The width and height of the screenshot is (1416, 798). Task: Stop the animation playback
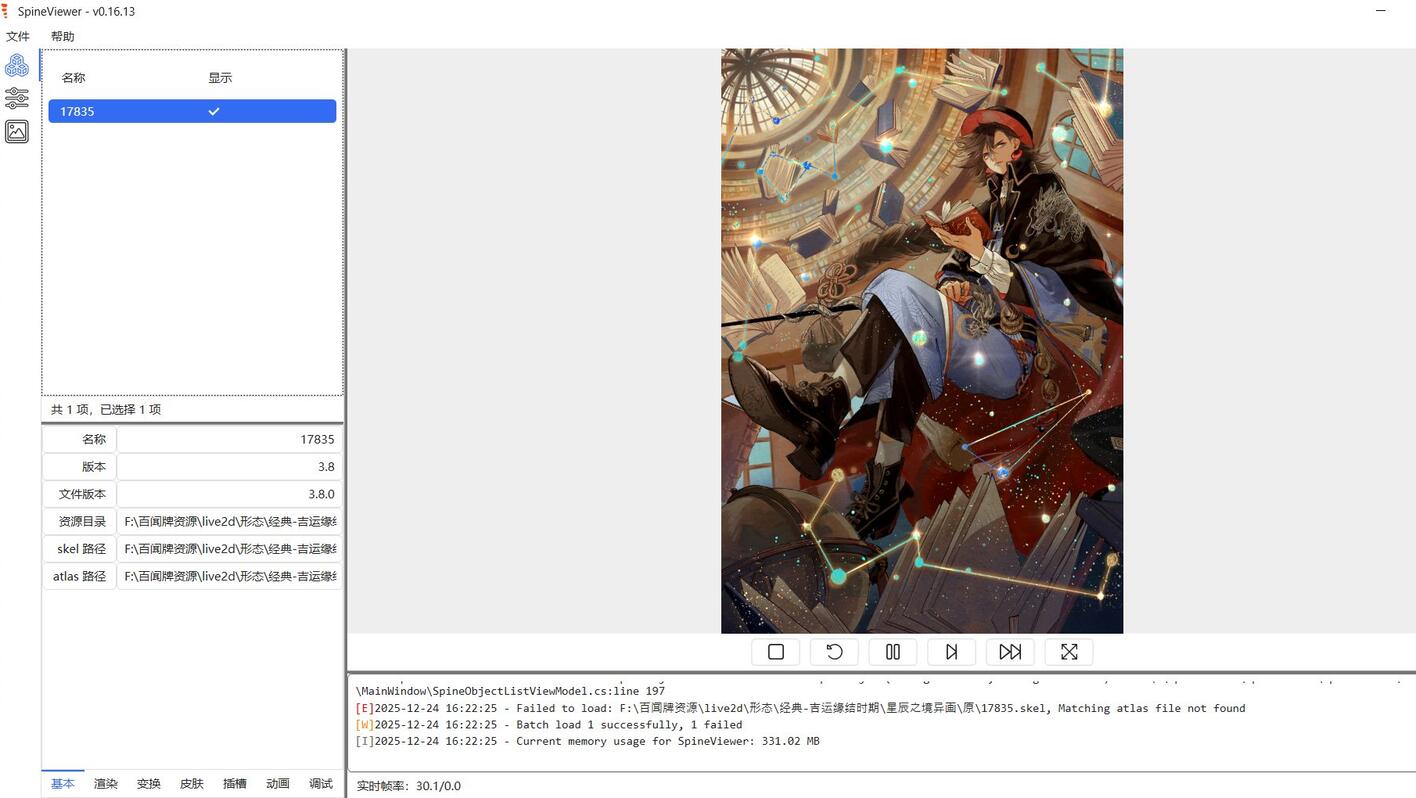click(776, 652)
